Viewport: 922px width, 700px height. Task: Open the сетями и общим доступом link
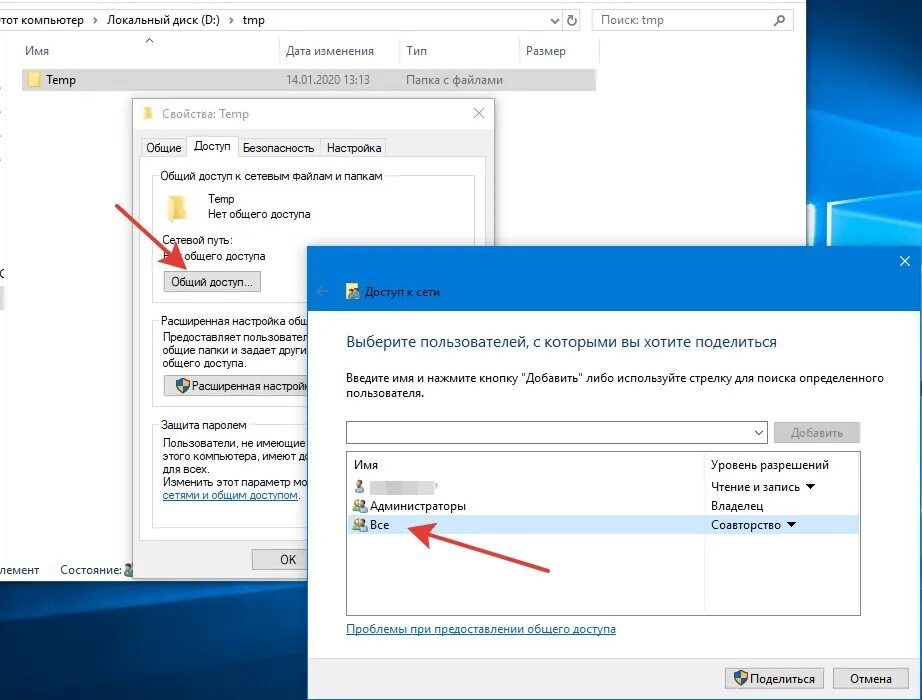click(x=230, y=495)
